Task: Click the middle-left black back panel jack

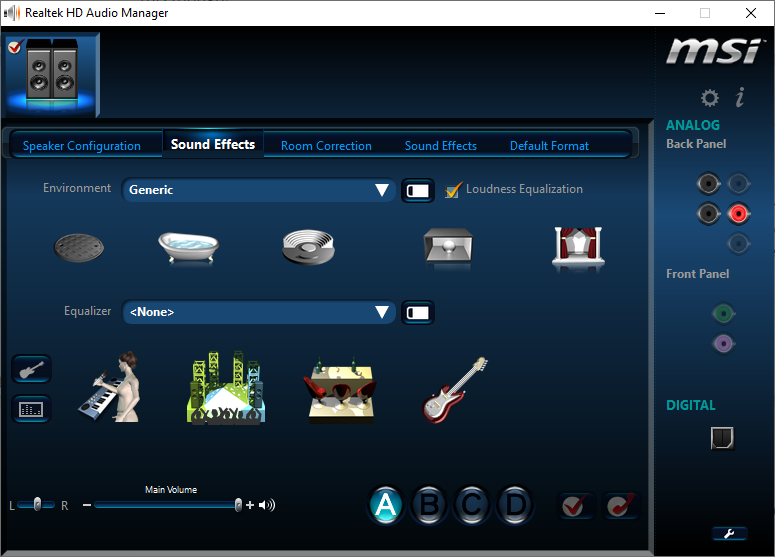Action: 708,214
